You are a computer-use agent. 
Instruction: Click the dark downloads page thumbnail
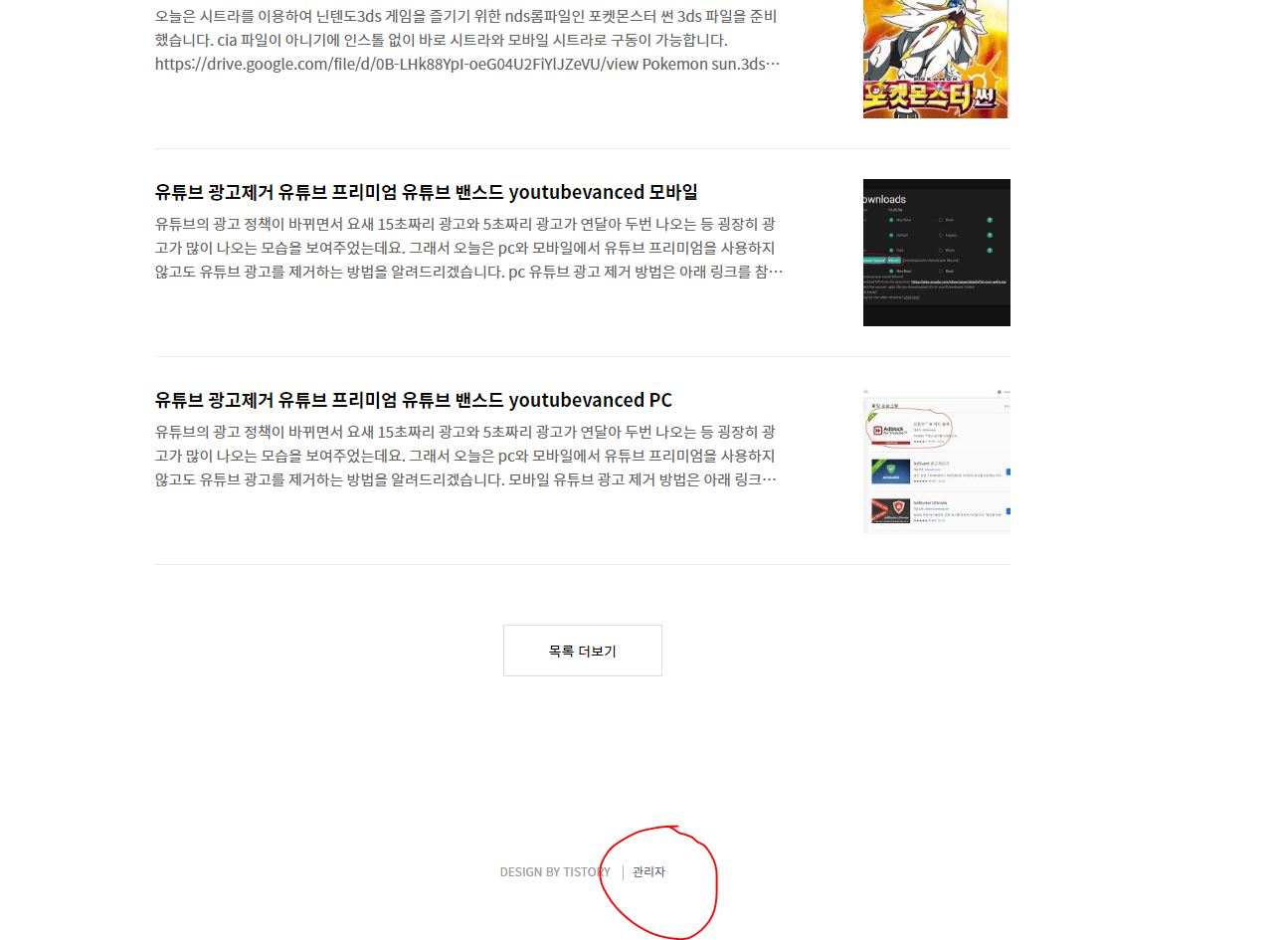pos(937,253)
